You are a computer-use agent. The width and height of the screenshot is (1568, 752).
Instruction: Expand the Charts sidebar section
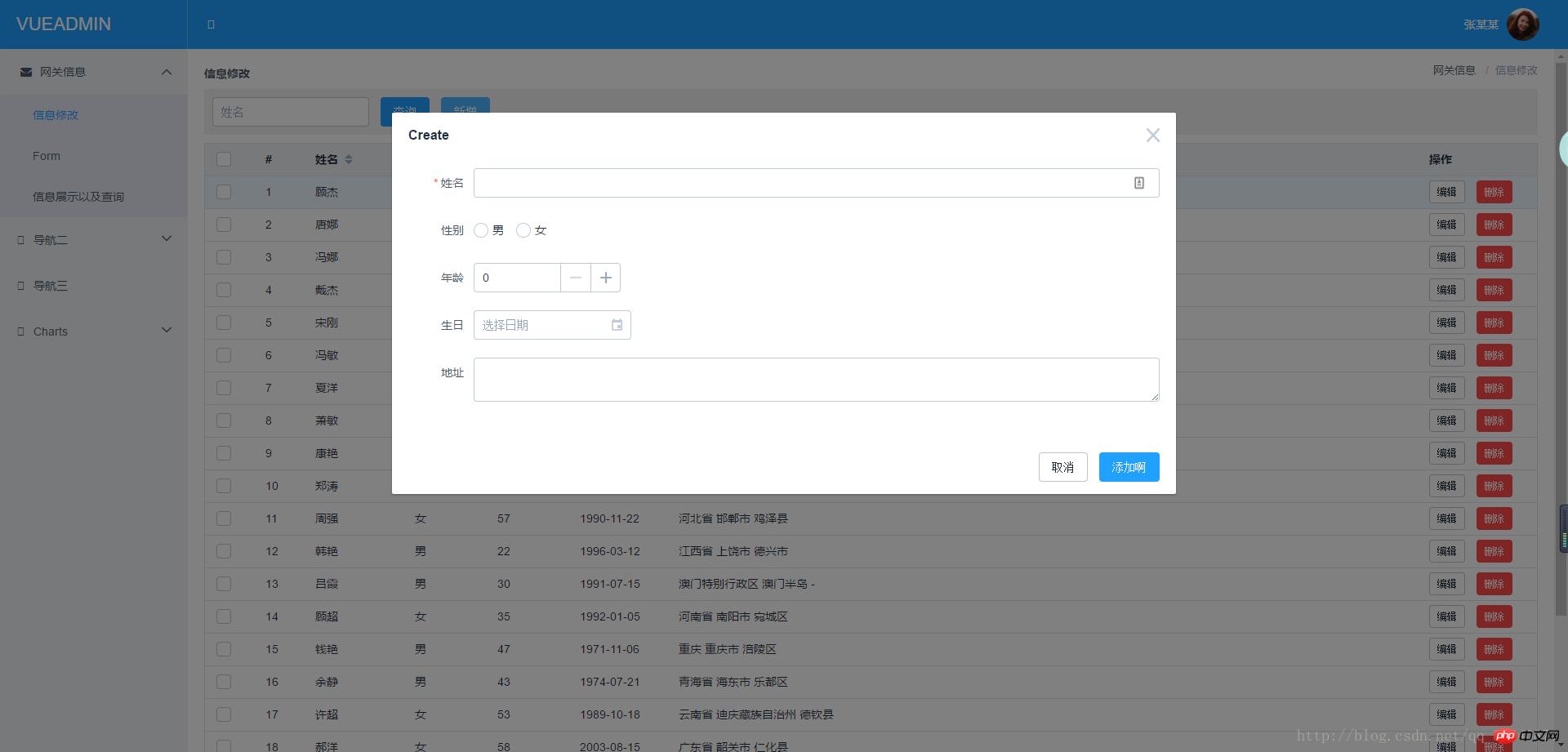(167, 330)
